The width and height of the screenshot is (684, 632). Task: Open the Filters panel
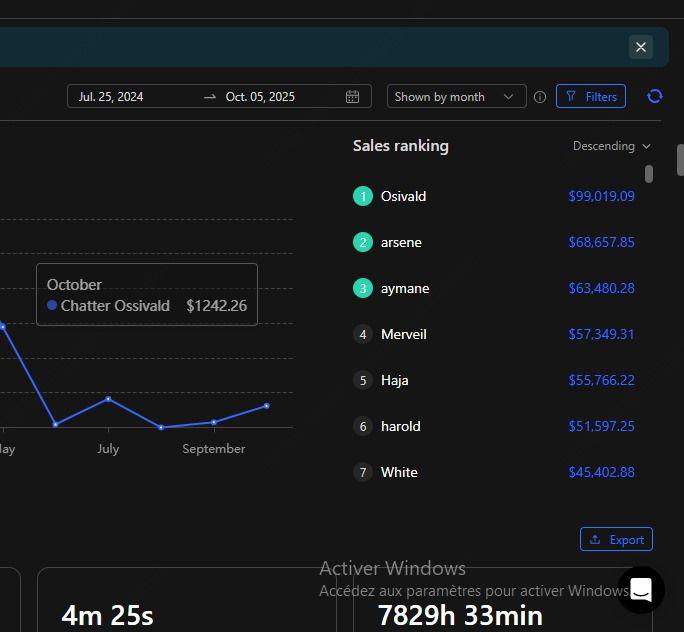point(590,97)
